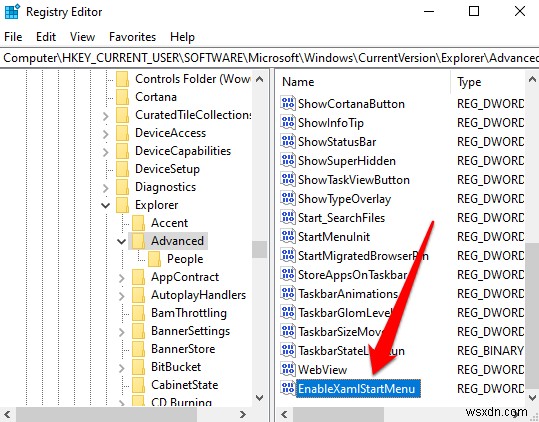Select the ShowTaskViewButton value name
Image resolution: width=539 pixels, height=422 pixels.
pos(354,180)
